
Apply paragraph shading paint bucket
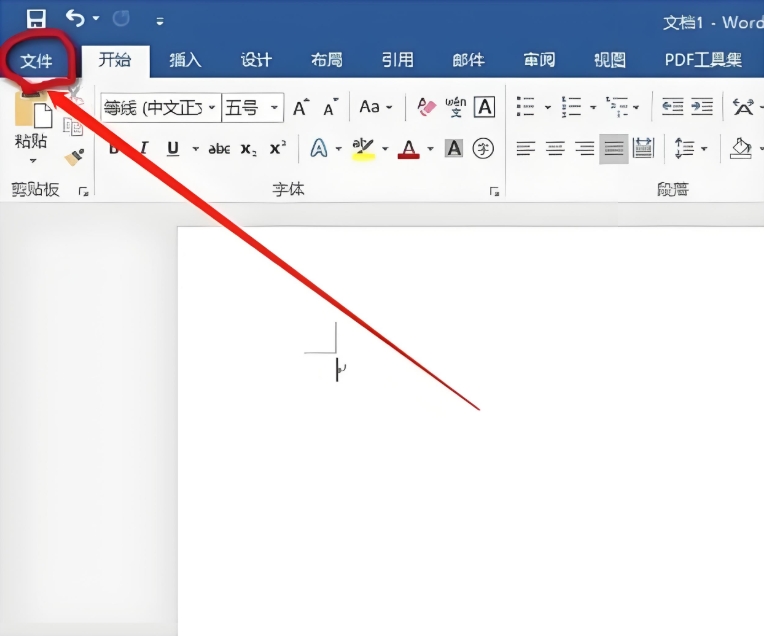click(x=740, y=148)
